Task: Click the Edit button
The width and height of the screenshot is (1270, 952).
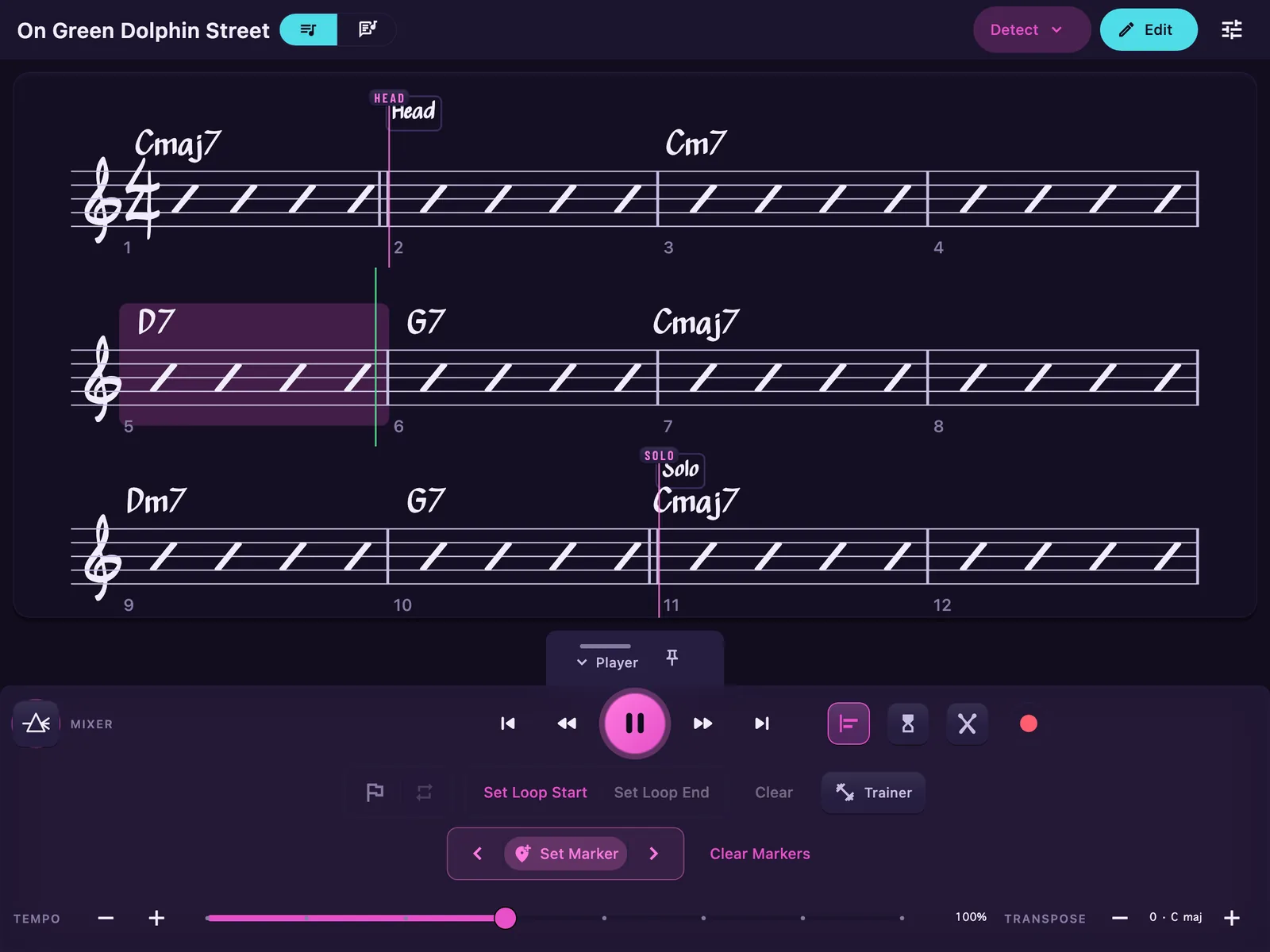Action: click(x=1148, y=29)
